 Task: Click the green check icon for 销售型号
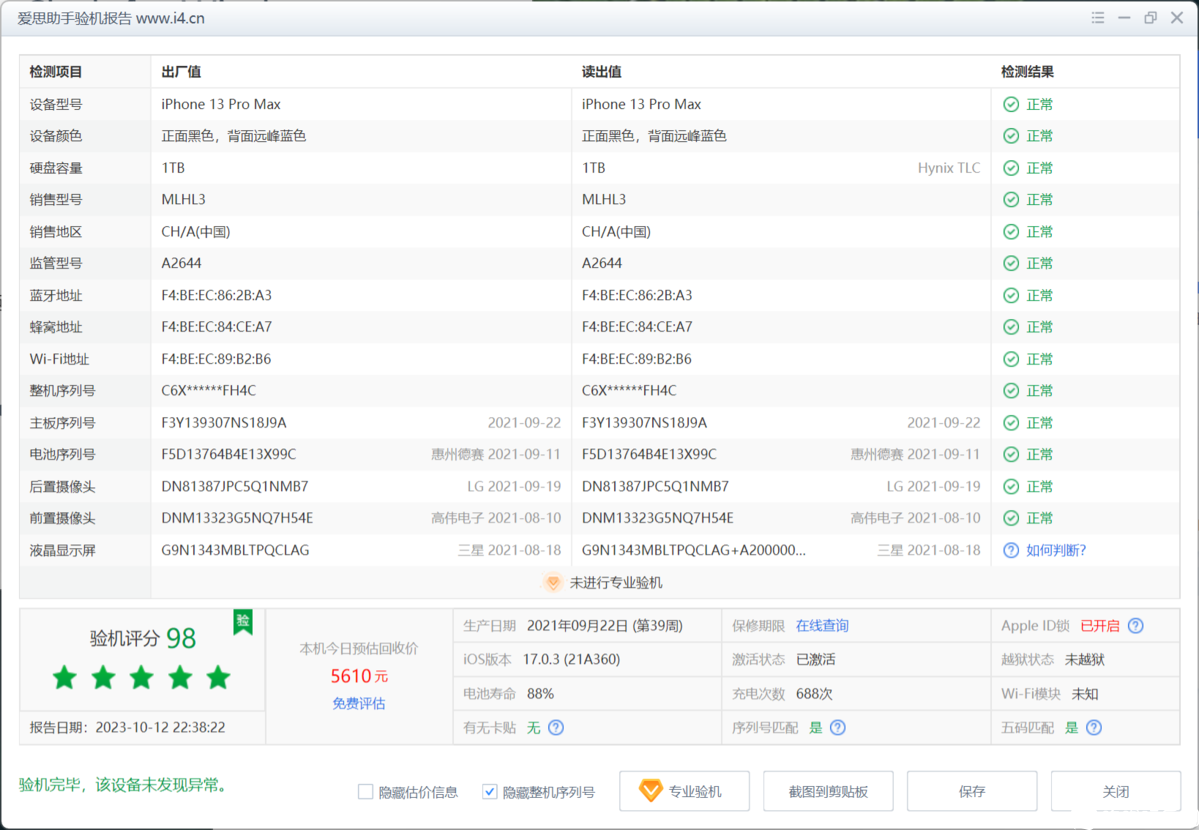[1011, 200]
